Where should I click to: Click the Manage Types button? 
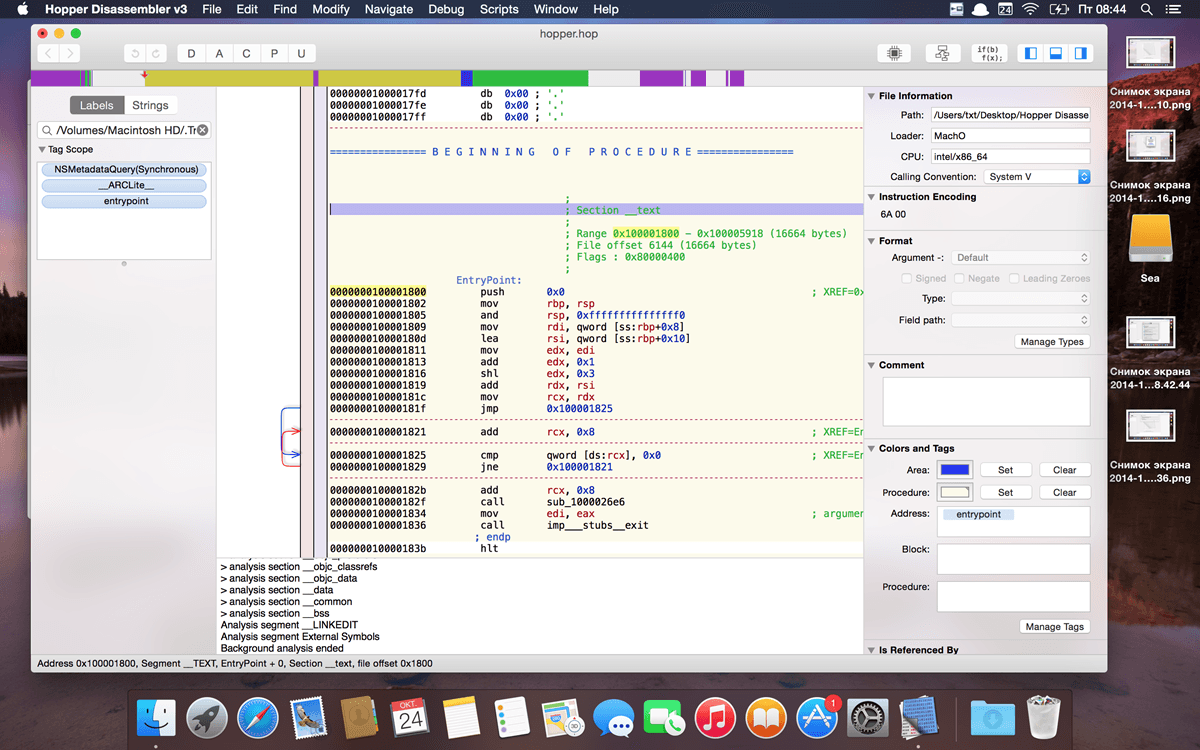click(x=1051, y=342)
